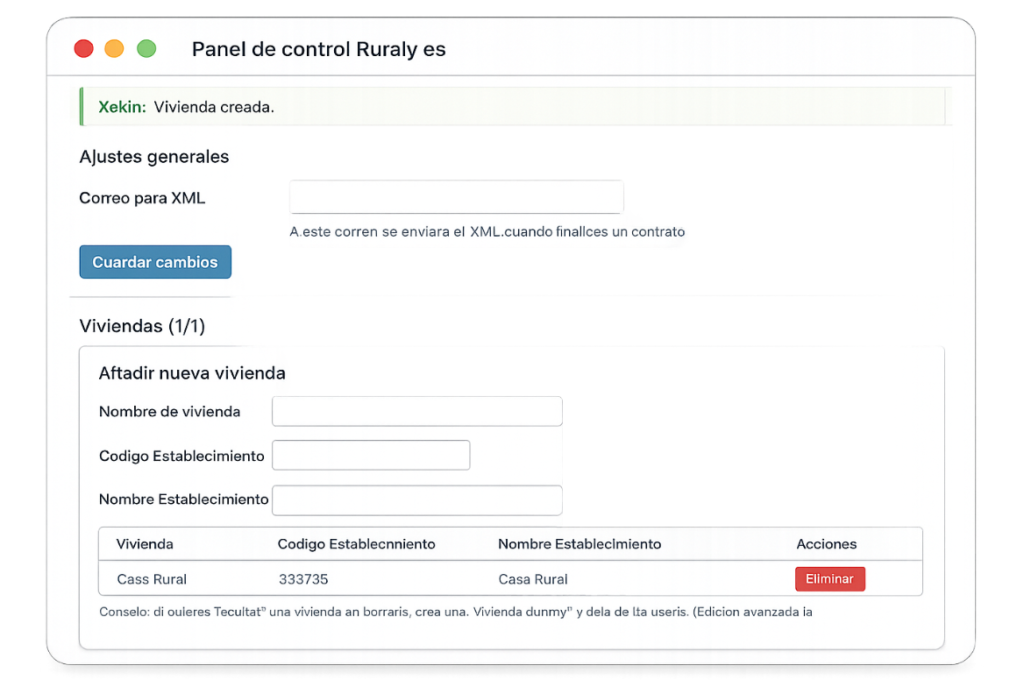Select the Codigo Establecimiento input field
This screenshot has width=1024, height=680.
click(371, 455)
